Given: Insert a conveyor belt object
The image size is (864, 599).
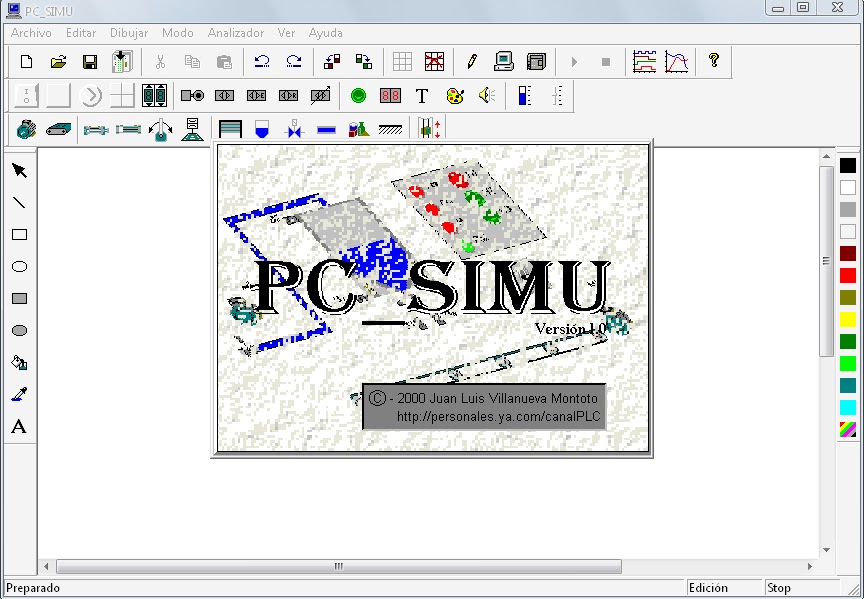Looking at the screenshot, I should tap(58, 130).
